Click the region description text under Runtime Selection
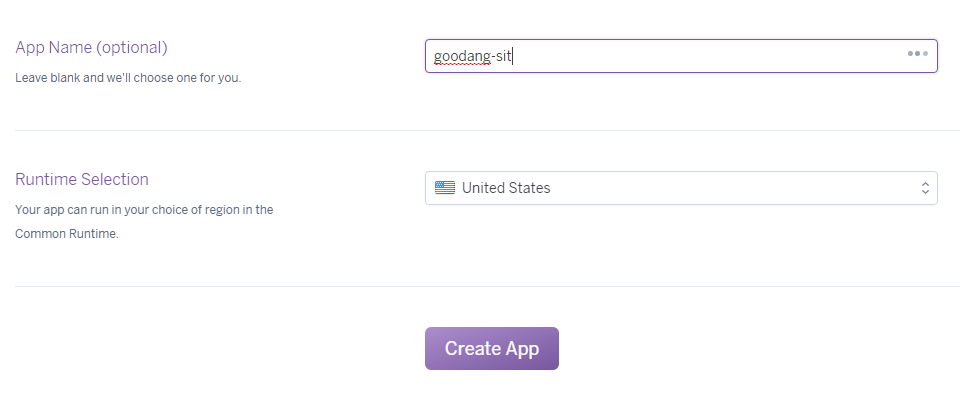961x403 pixels. click(x=144, y=222)
